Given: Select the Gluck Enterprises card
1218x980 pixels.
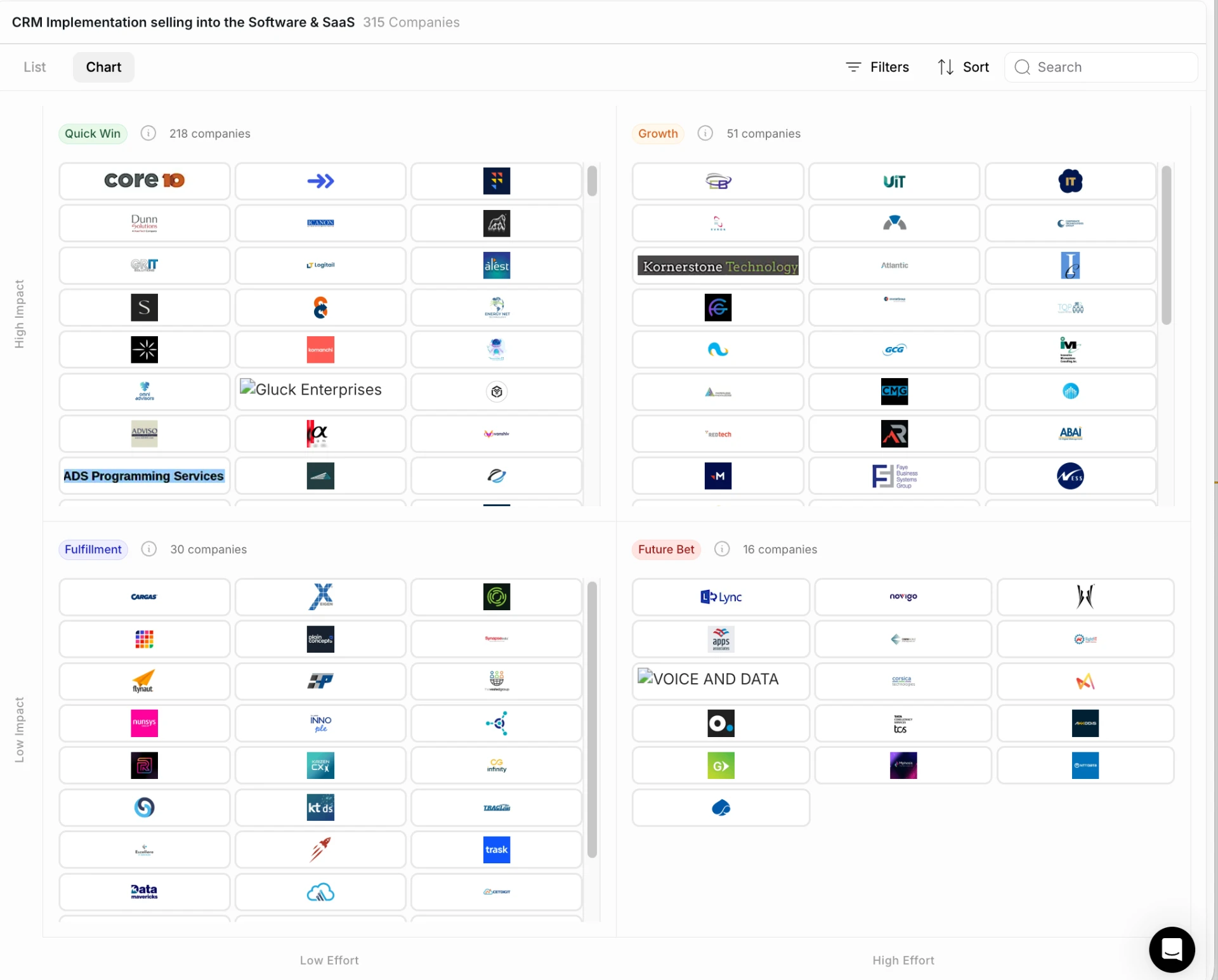Looking at the screenshot, I should (x=320, y=391).
